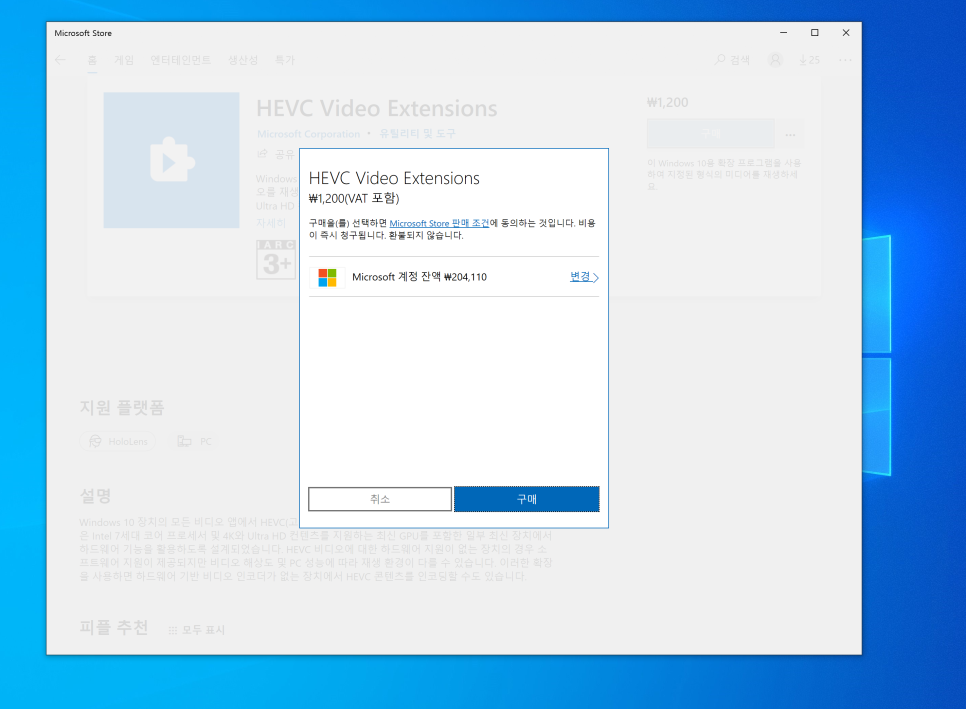Switch to the 게임 tab
Image resolution: width=966 pixels, height=709 pixels.
[x=124, y=60]
